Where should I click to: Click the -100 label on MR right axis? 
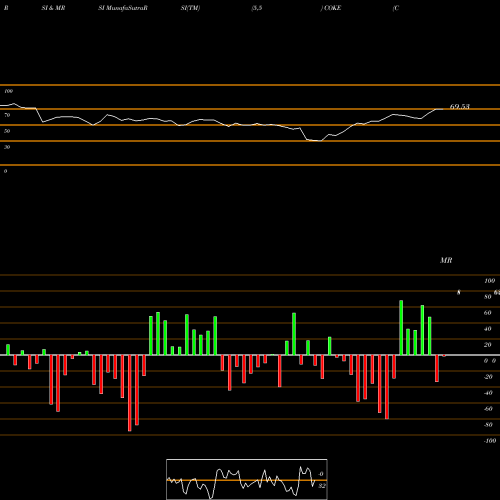point(490,441)
